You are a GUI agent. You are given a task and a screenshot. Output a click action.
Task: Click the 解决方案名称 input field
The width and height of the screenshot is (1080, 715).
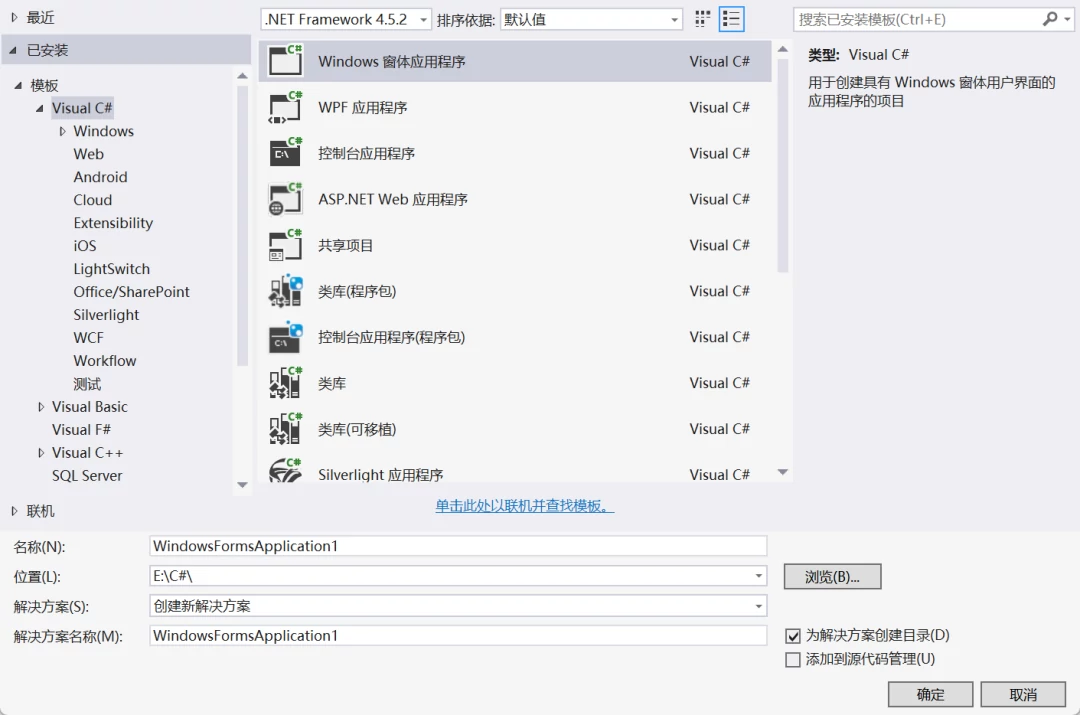point(458,635)
